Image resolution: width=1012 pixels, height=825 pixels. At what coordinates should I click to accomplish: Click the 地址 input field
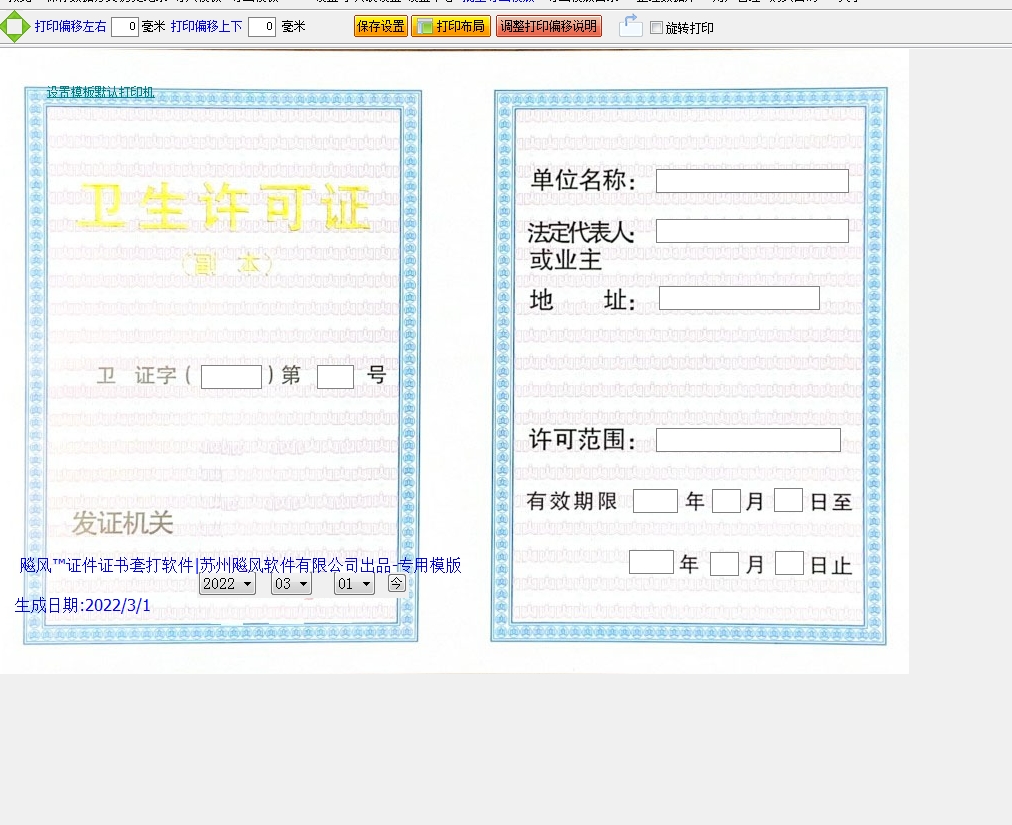tap(739, 298)
